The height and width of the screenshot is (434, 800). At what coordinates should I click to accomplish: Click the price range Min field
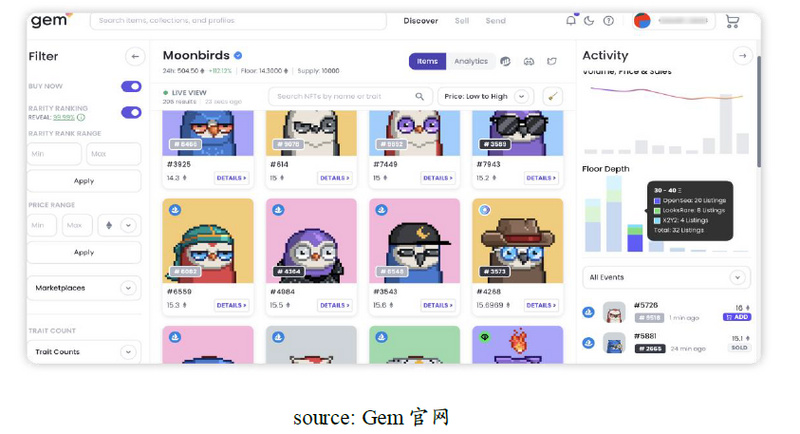pos(42,225)
